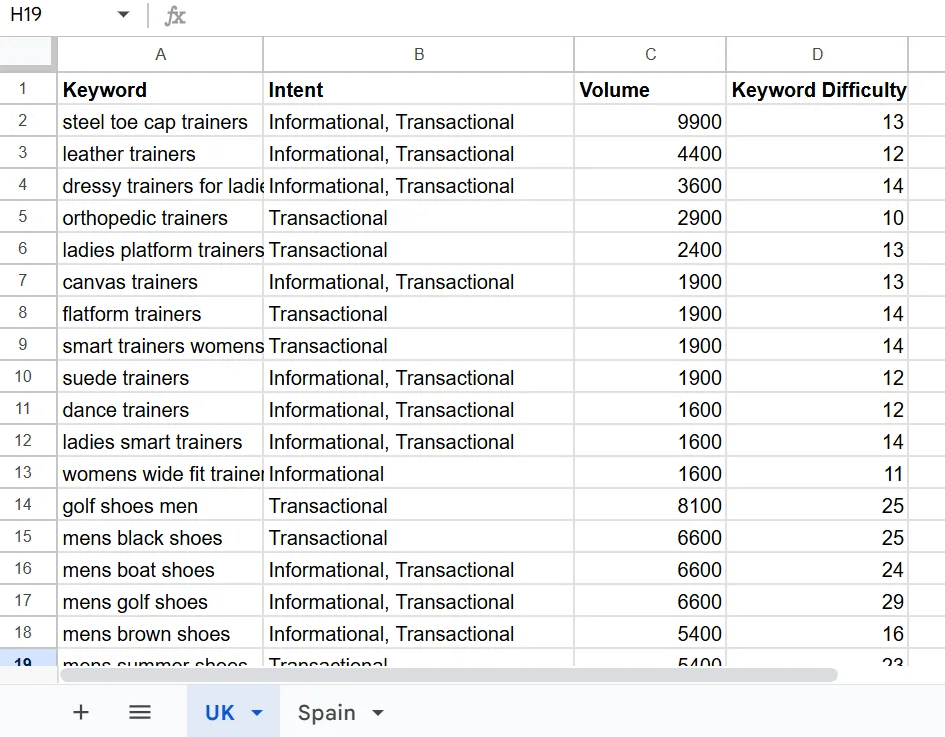This screenshot has width=945, height=737.
Task: Click the fx formula icon
Action: coord(175,16)
